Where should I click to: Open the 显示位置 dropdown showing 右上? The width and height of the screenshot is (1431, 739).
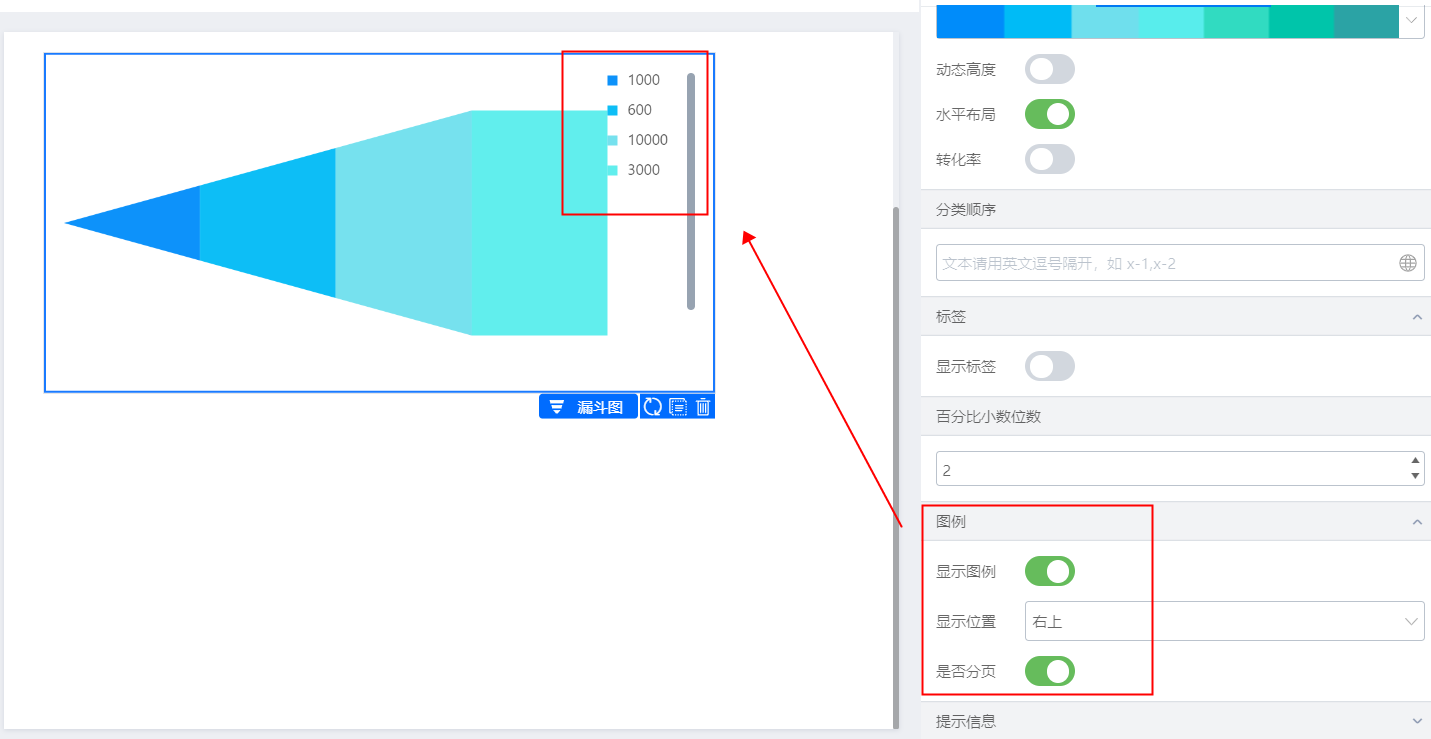[1225, 621]
